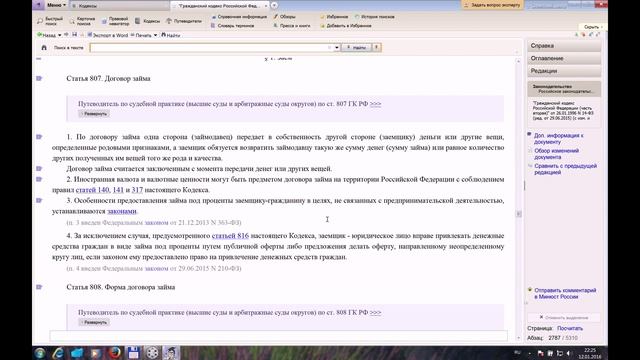Open >>> link for ст. 808 guide
This screenshot has width=640, height=360.
point(376,312)
